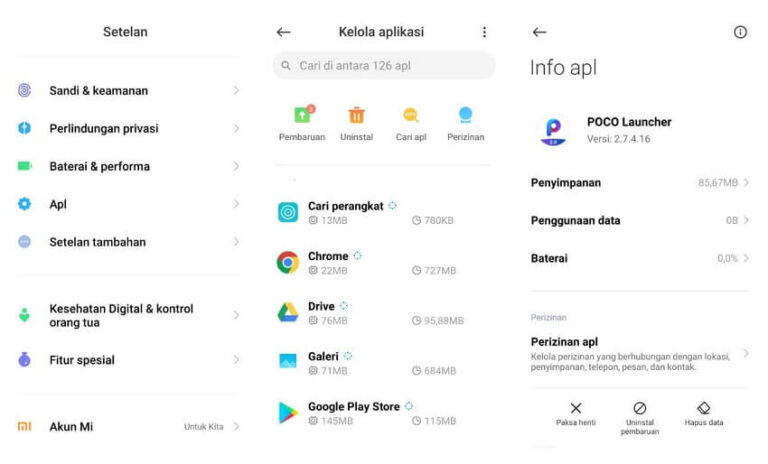The height and width of the screenshot is (464, 768).
Task: Open the Google Play Store app entry
Action: click(x=384, y=413)
